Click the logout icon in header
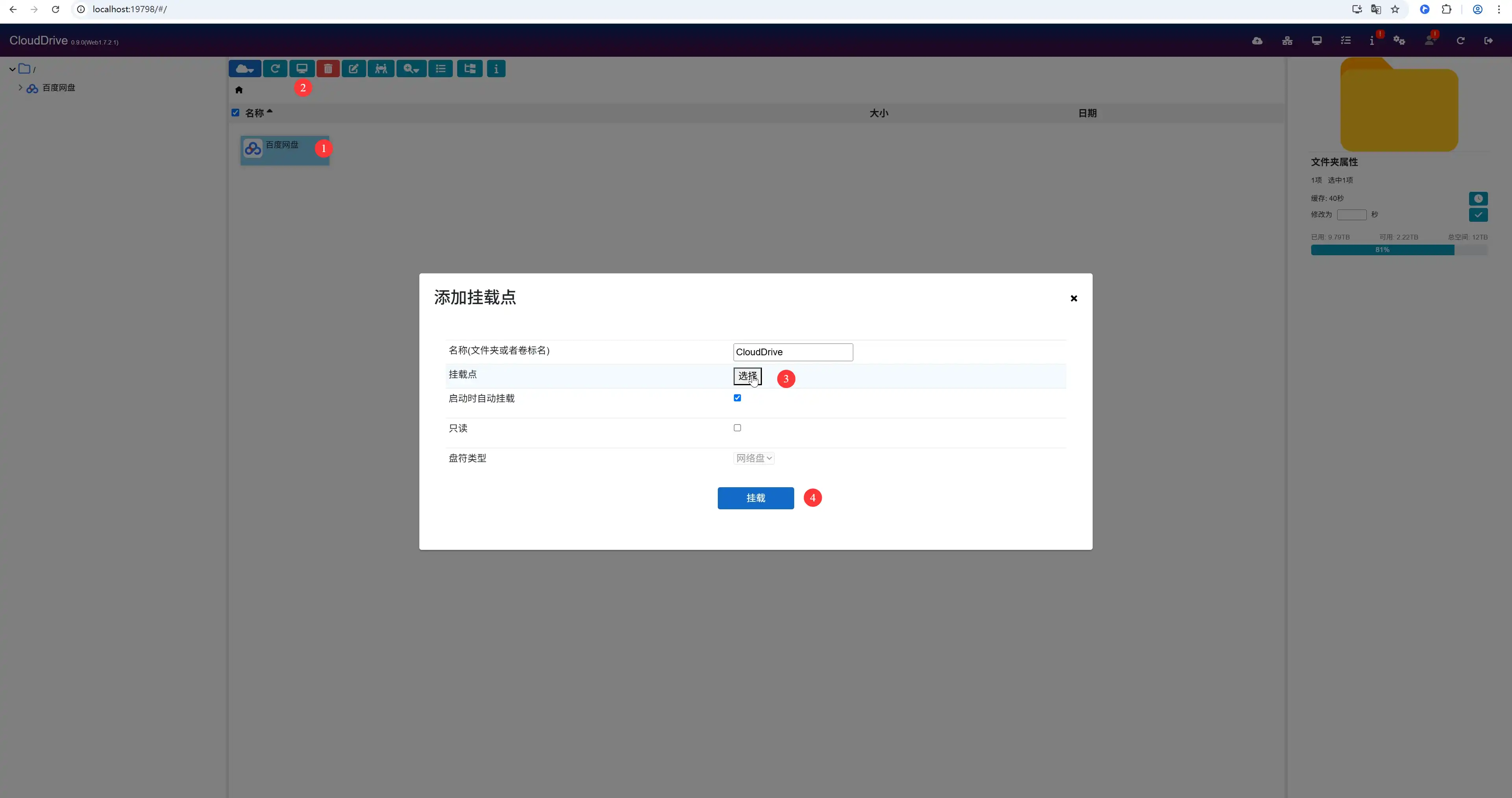 (1488, 41)
